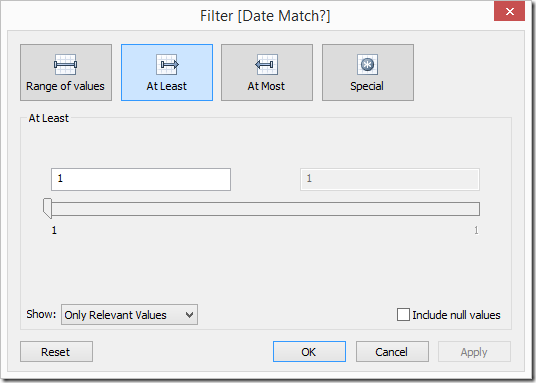Enable Include null values checkbox
The height and width of the screenshot is (383, 536).
click(403, 315)
